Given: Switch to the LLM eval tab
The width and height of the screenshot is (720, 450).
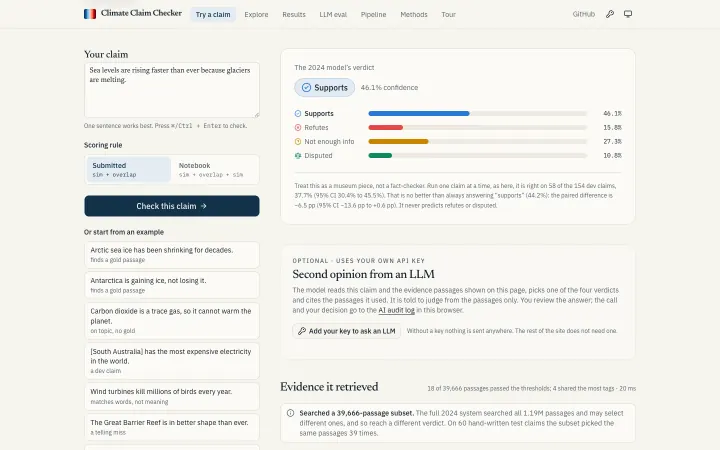Looking at the screenshot, I should 333,14.
